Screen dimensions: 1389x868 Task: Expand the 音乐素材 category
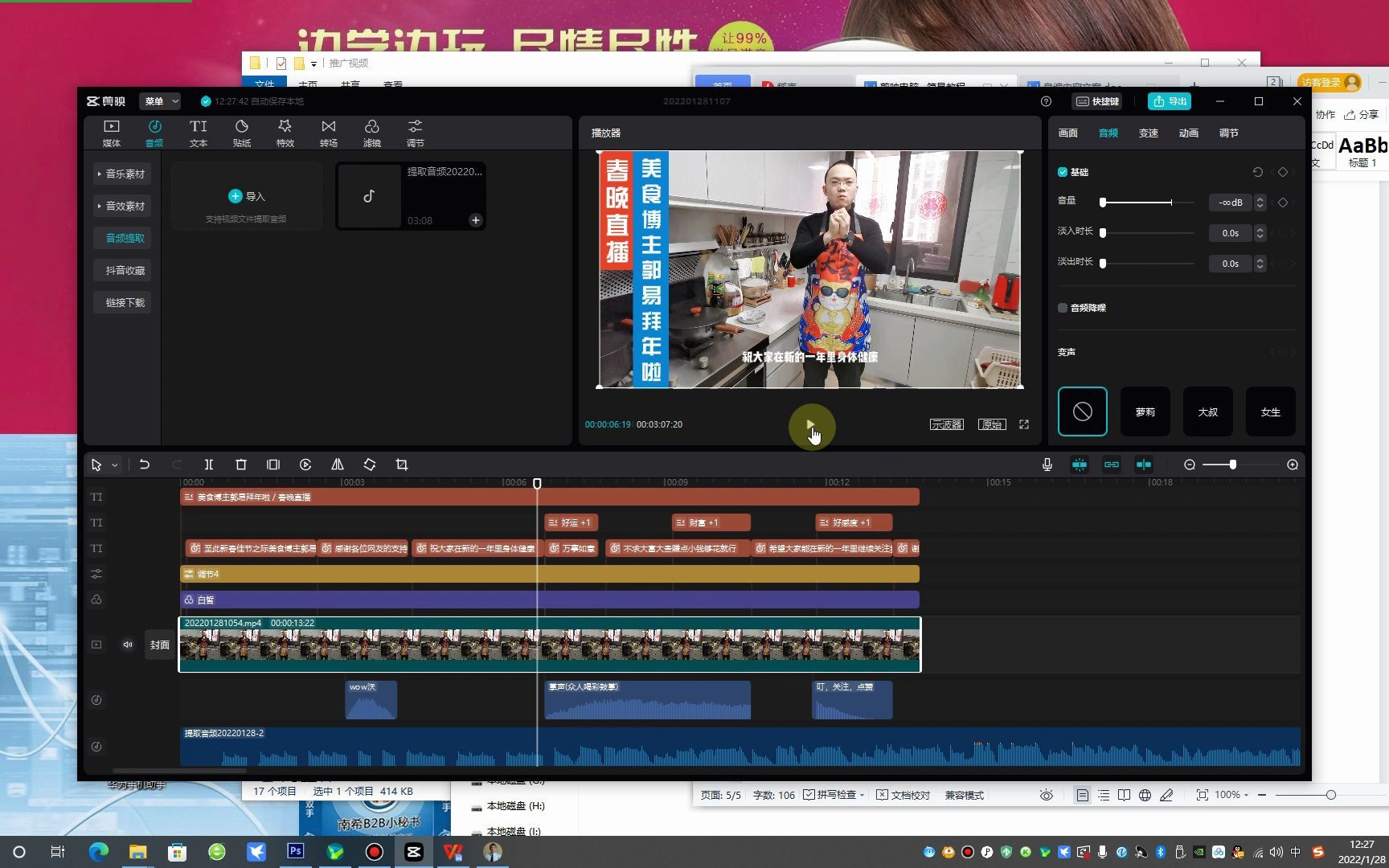pos(121,174)
